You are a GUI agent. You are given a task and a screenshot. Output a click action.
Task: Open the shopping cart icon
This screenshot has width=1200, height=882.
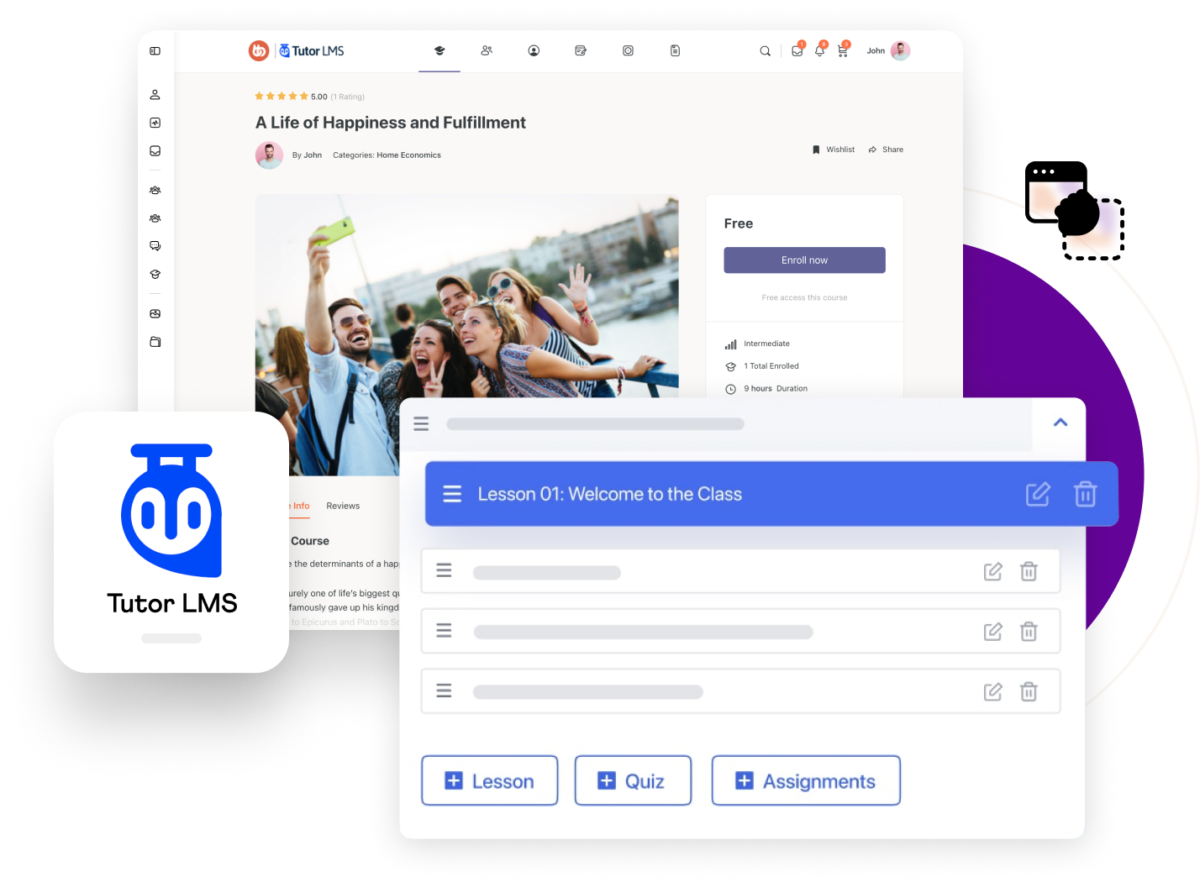pos(843,51)
